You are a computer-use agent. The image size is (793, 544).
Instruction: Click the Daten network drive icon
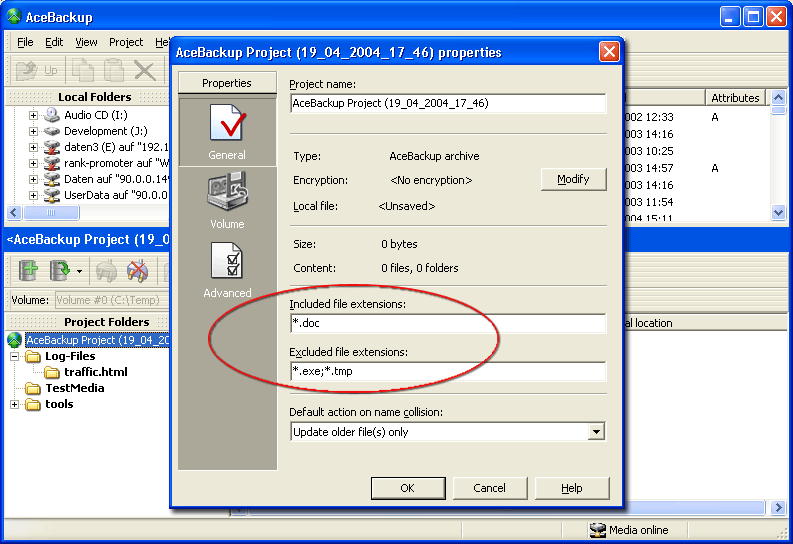pos(52,179)
